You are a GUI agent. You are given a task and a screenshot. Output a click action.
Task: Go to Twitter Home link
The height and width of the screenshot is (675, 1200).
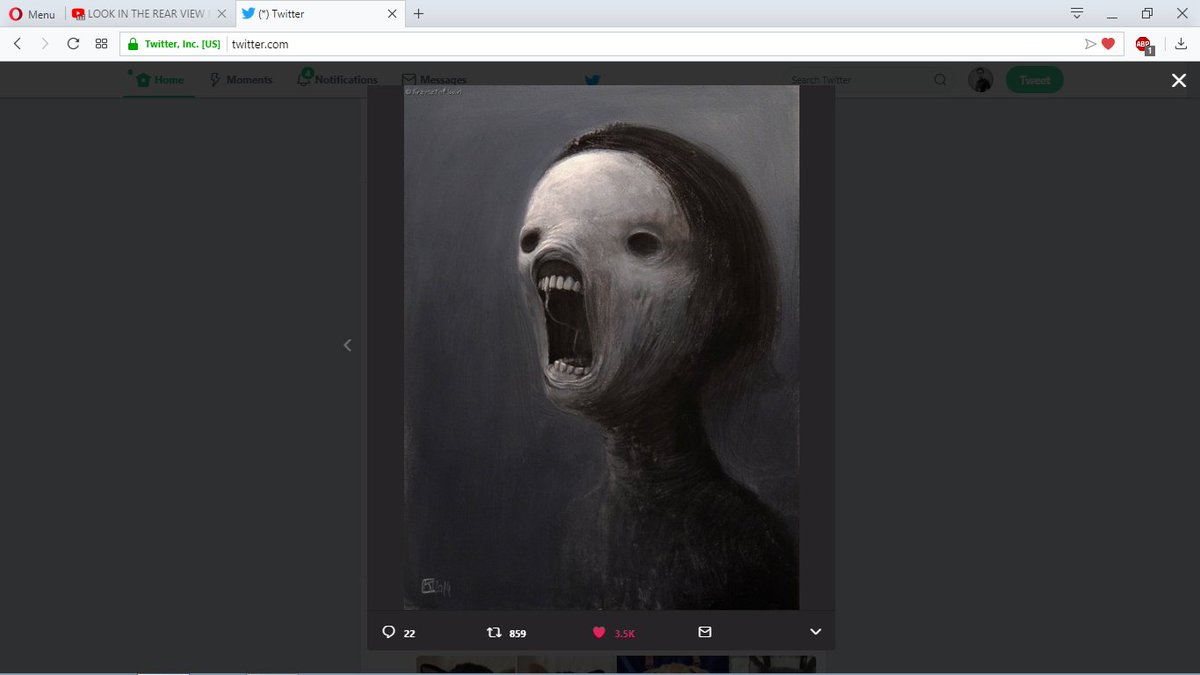[x=160, y=80]
